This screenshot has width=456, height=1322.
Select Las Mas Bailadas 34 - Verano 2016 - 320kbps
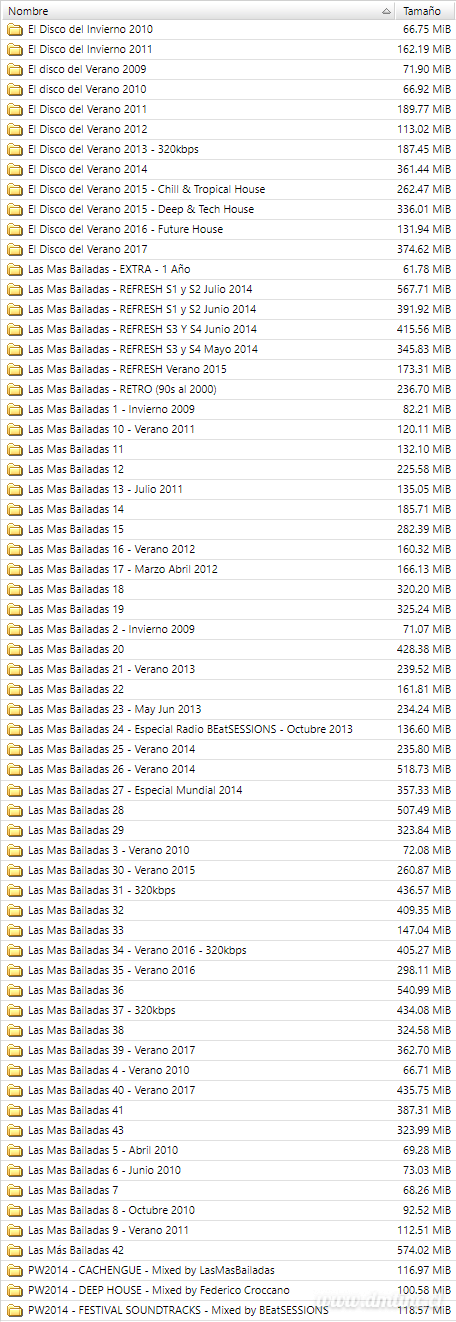[228, 950]
